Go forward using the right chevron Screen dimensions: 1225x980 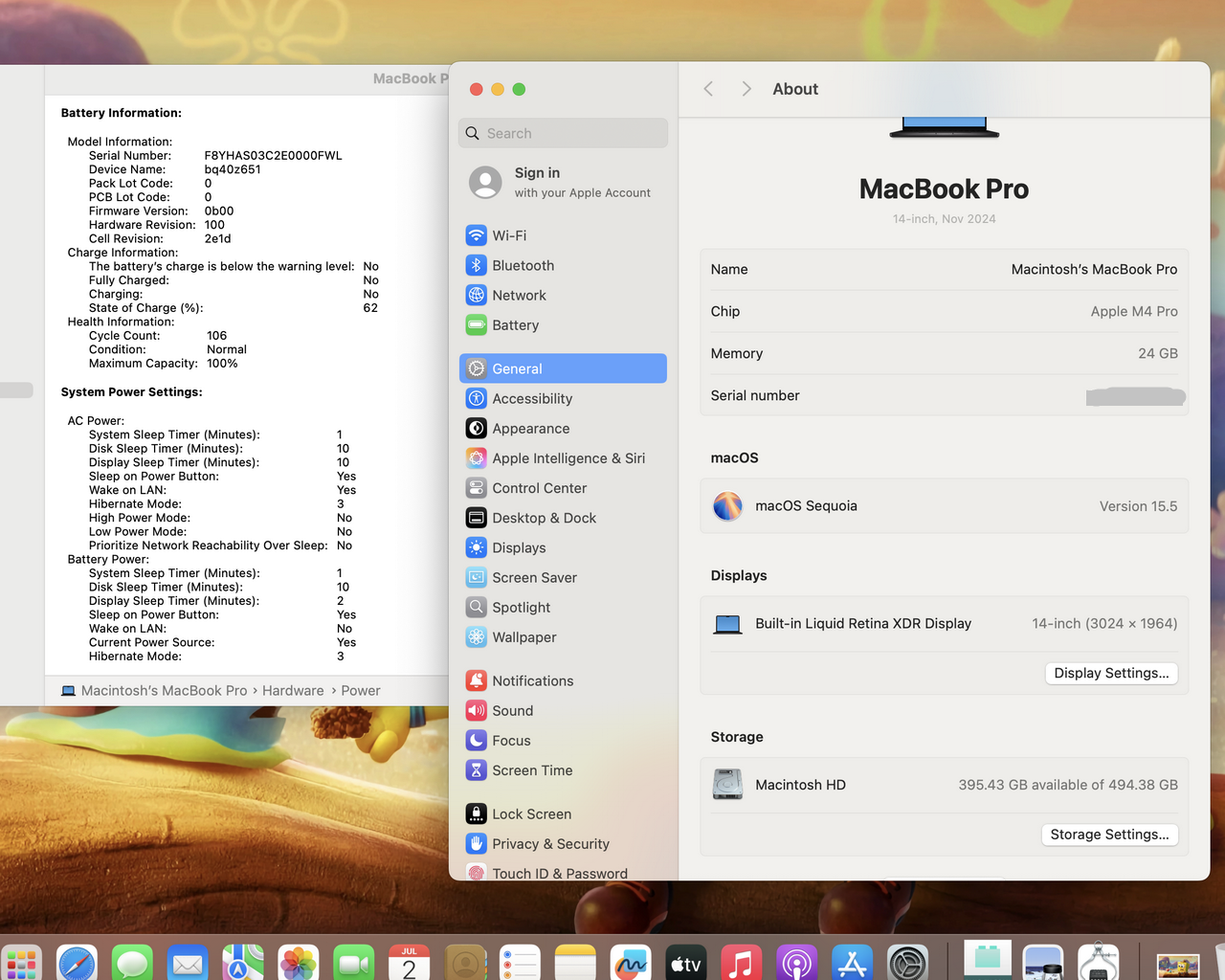tap(746, 89)
